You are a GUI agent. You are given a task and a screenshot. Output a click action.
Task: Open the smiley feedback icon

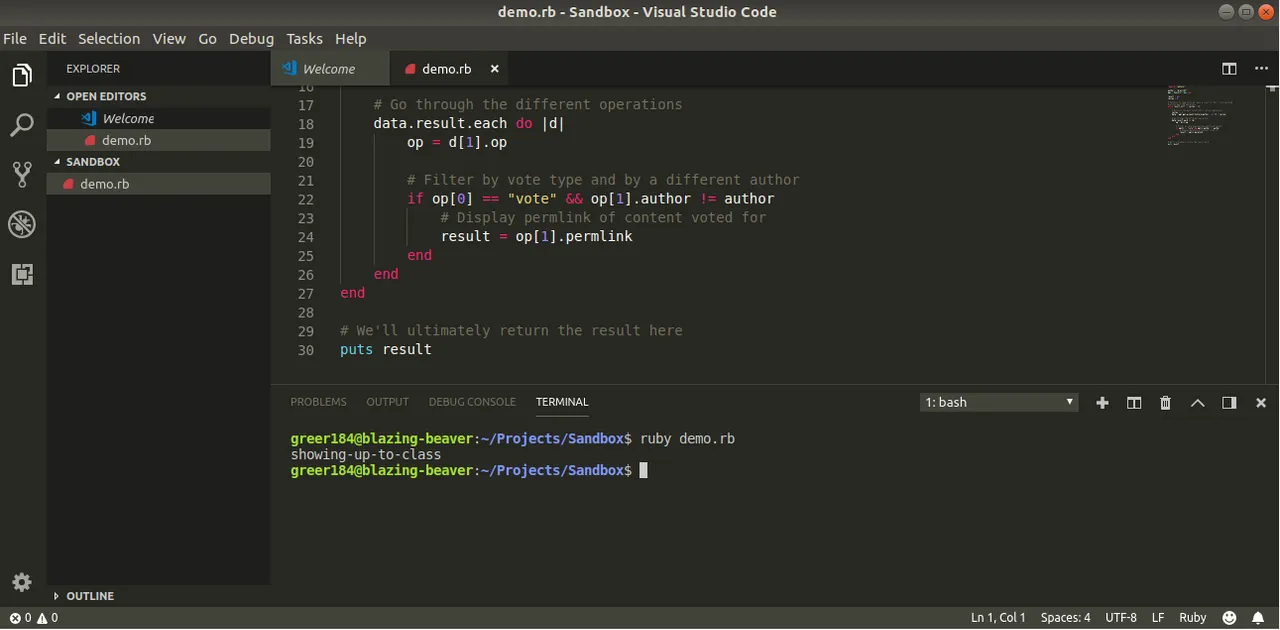pos(1229,618)
